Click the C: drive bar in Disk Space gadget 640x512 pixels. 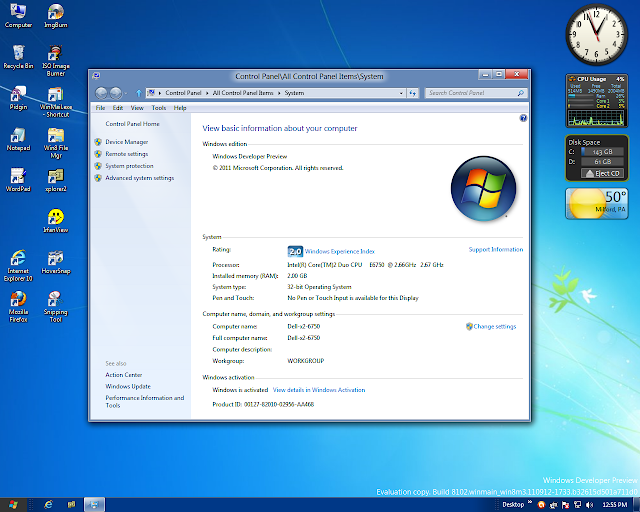(x=602, y=151)
